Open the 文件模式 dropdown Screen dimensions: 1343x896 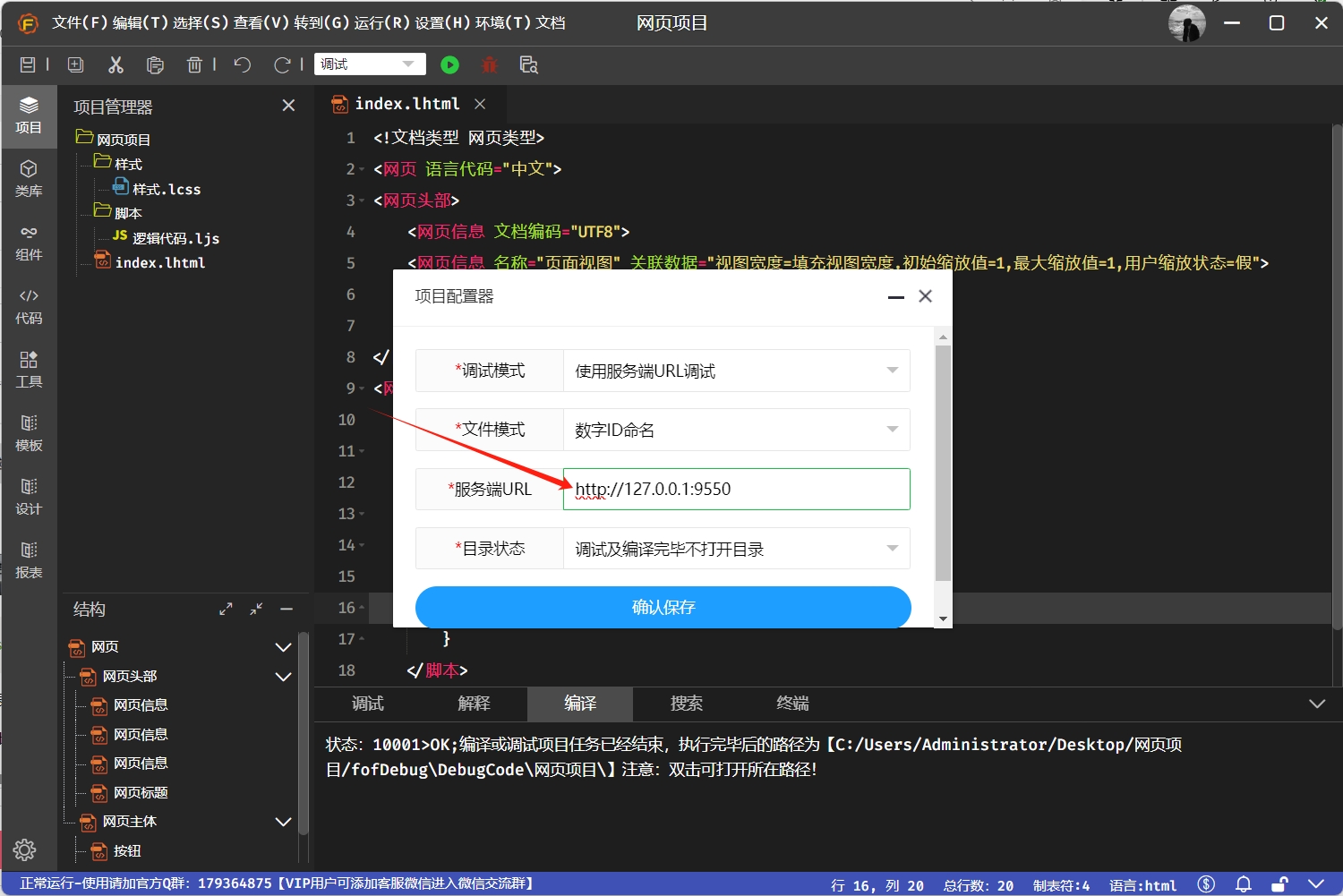[x=736, y=430]
